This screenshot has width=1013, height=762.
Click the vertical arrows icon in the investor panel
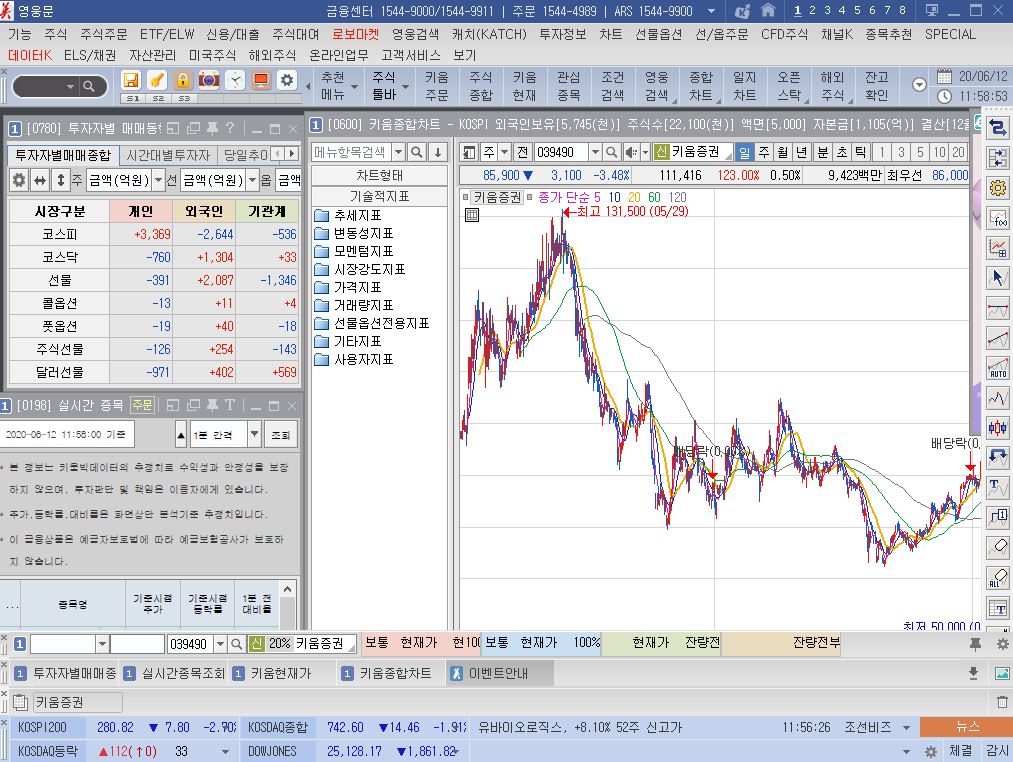tap(61, 180)
